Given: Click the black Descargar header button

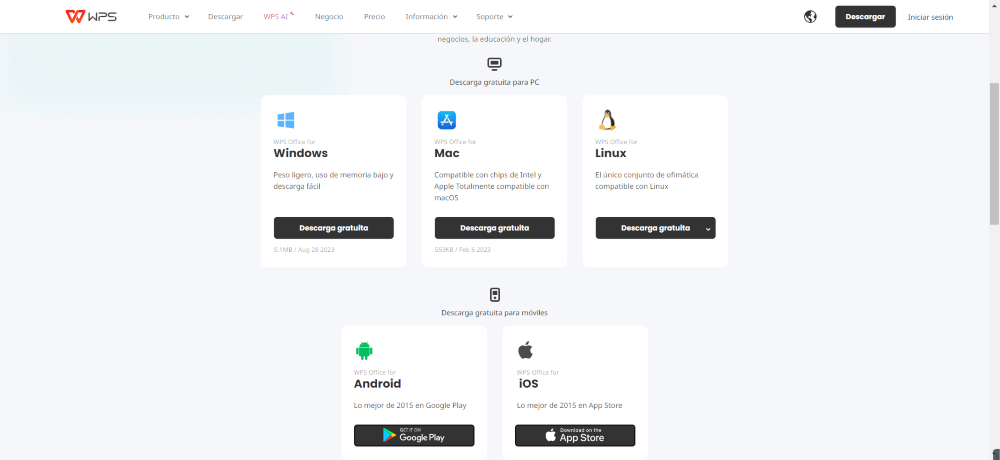Looking at the screenshot, I should pos(865,17).
